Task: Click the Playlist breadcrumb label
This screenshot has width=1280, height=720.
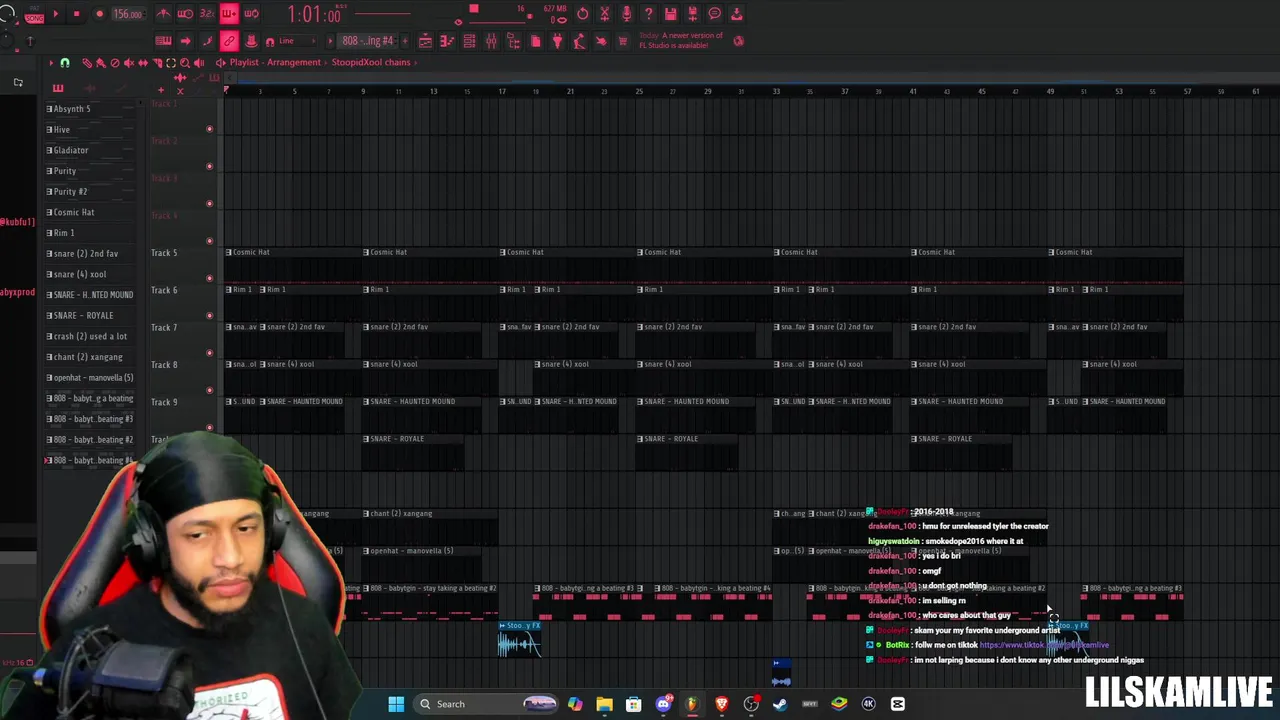Action: click(x=245, y=62)
